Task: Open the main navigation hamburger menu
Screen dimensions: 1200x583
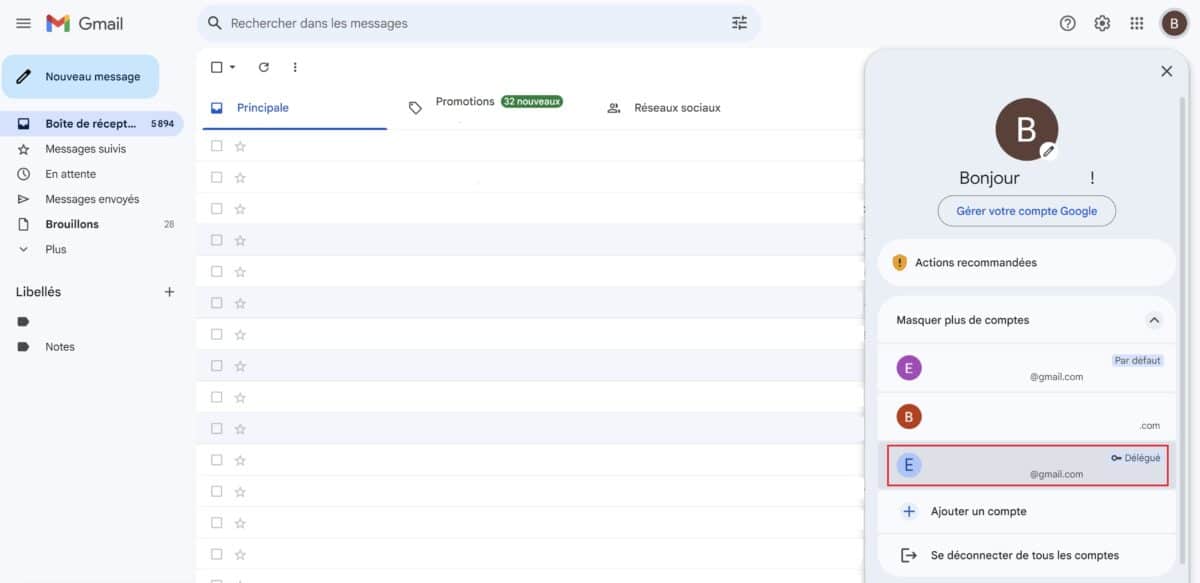Action: click(x=24, y=23)
